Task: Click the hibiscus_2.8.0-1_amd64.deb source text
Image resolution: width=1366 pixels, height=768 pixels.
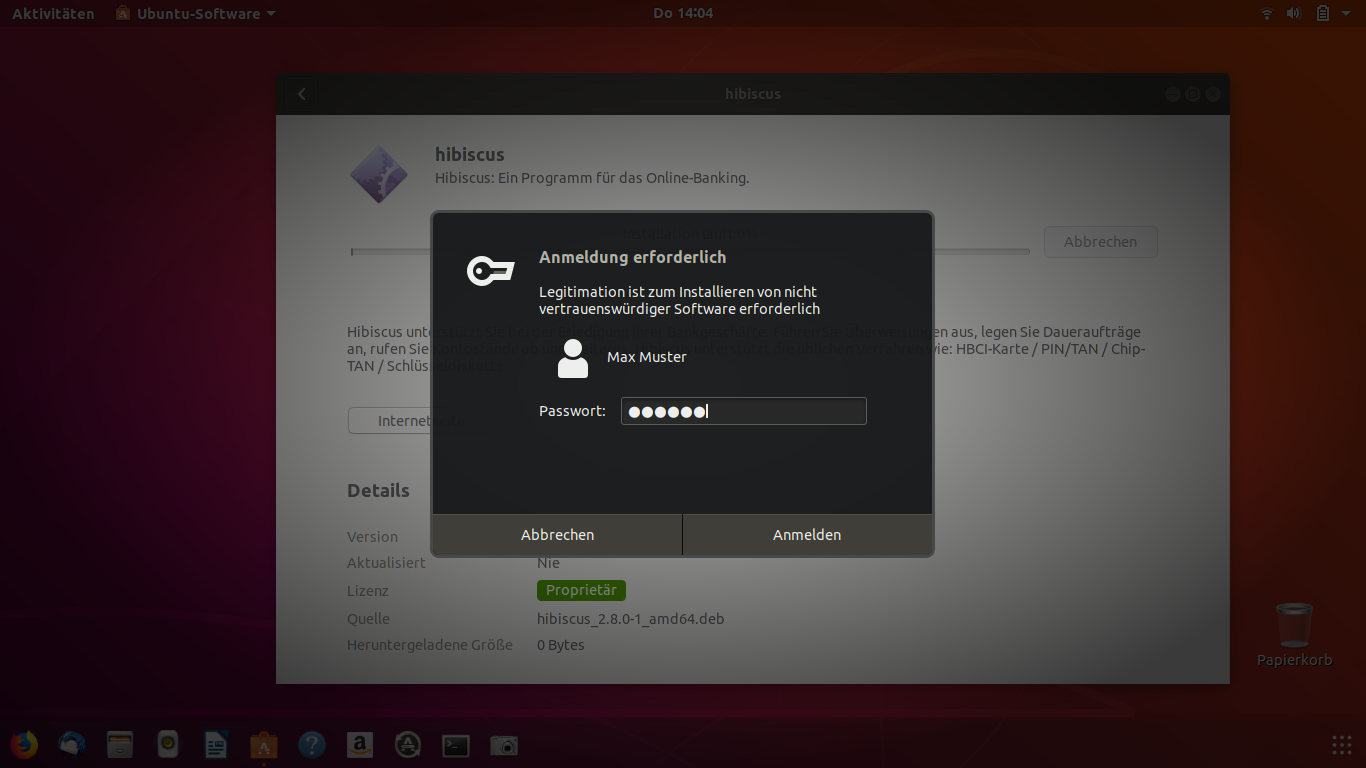Action: tap(630, 619)
